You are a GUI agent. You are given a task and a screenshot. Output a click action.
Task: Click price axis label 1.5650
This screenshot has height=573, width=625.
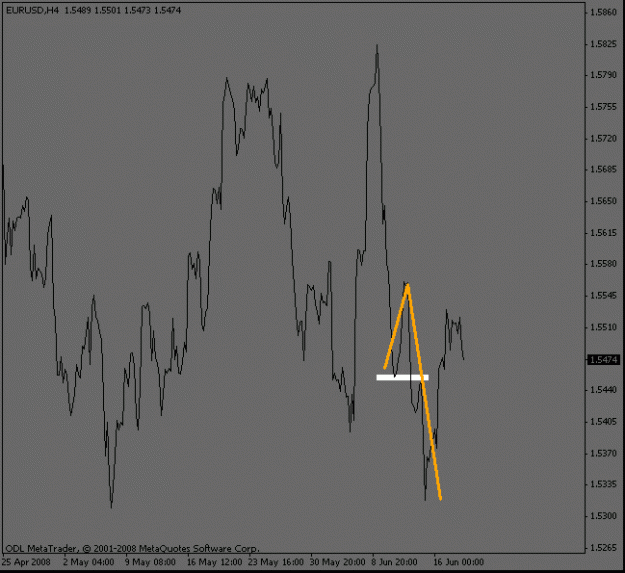(x=603, y=201)
